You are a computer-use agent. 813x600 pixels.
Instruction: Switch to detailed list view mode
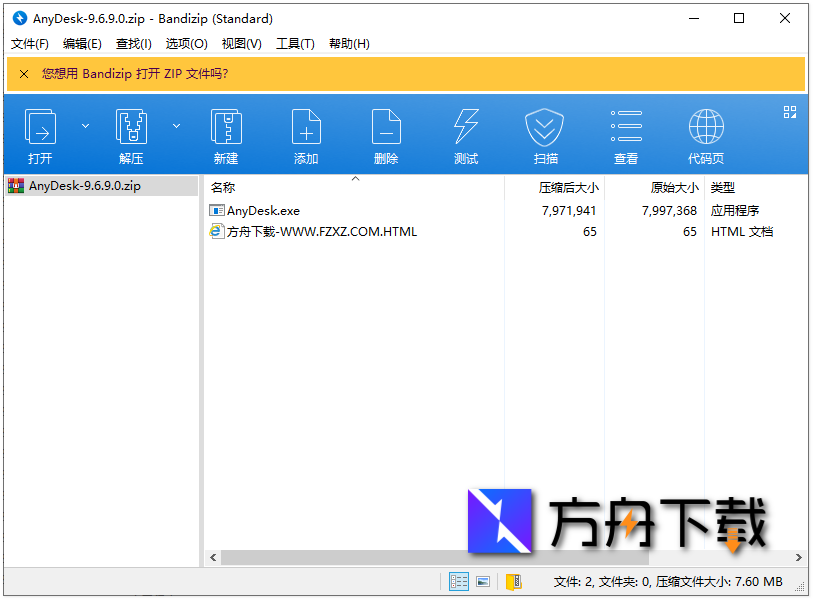tap(458, 581)
